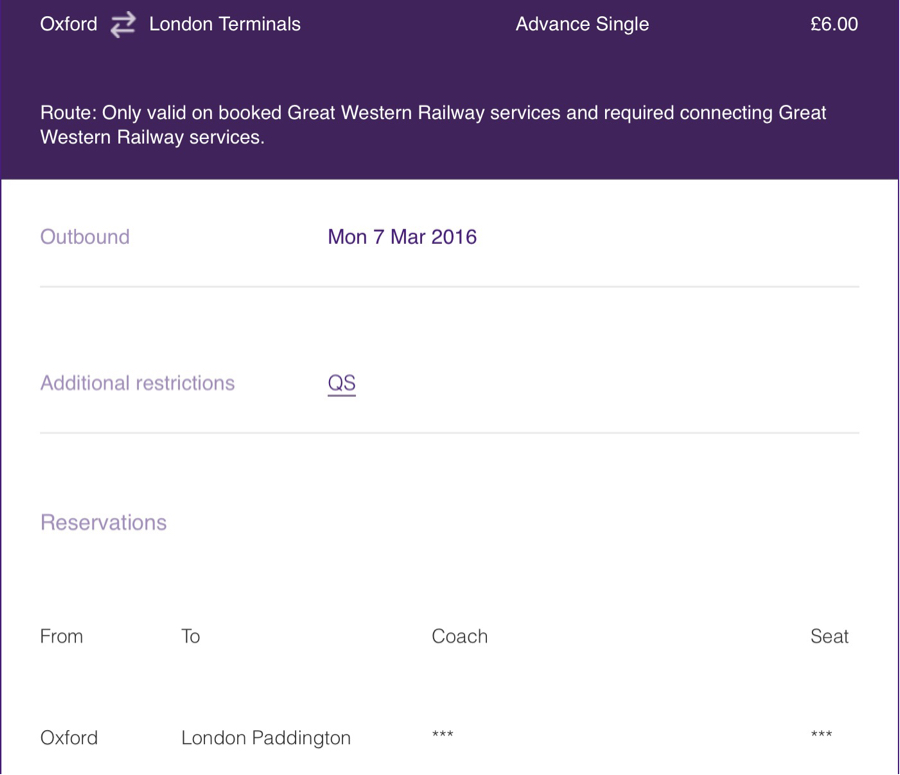Select Oxford in the reservations row
This screenshot has height=775, width=900.
pyautogui.click(x=69, y=738)
